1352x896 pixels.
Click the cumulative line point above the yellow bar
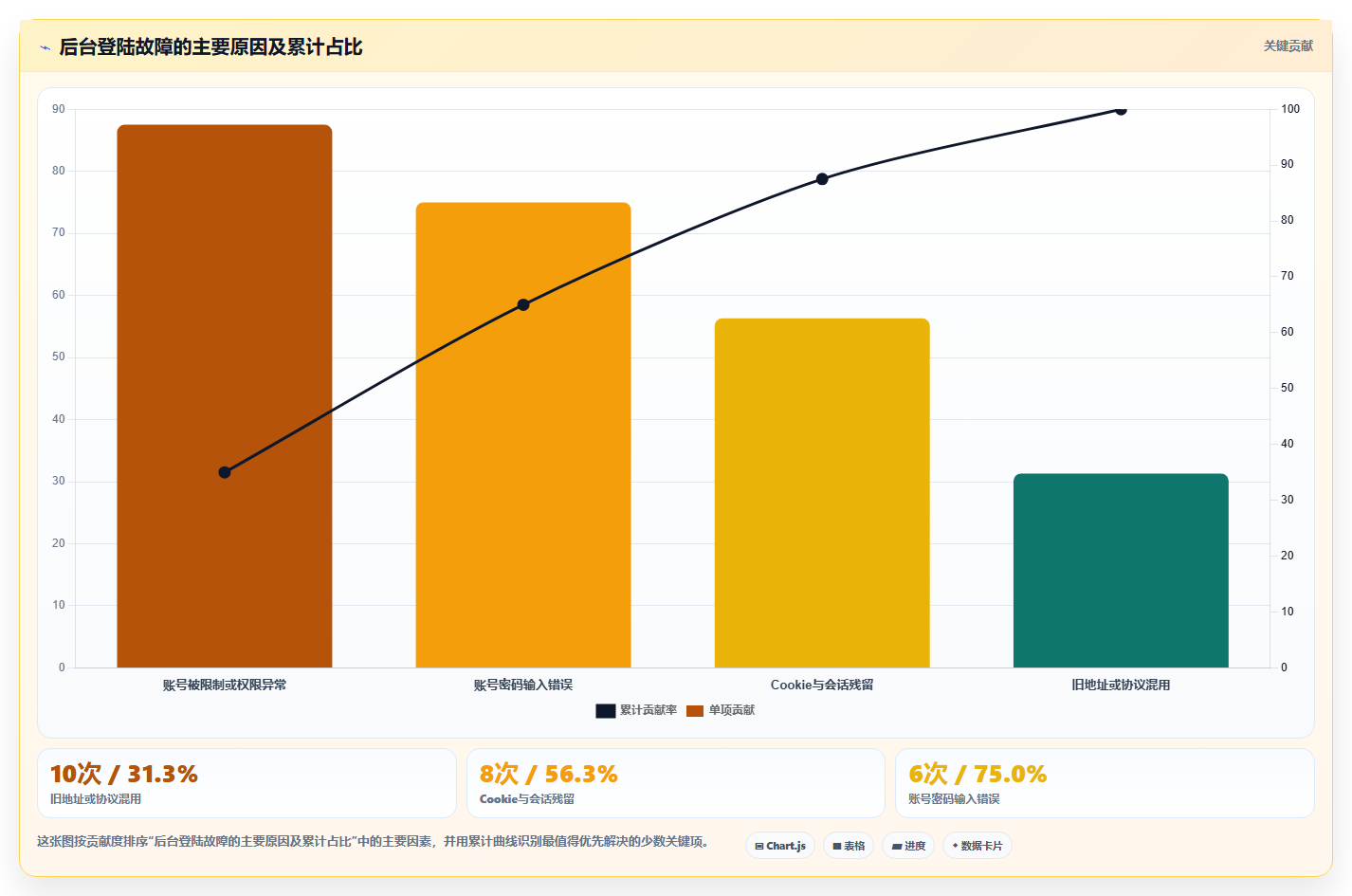(822, 179)
